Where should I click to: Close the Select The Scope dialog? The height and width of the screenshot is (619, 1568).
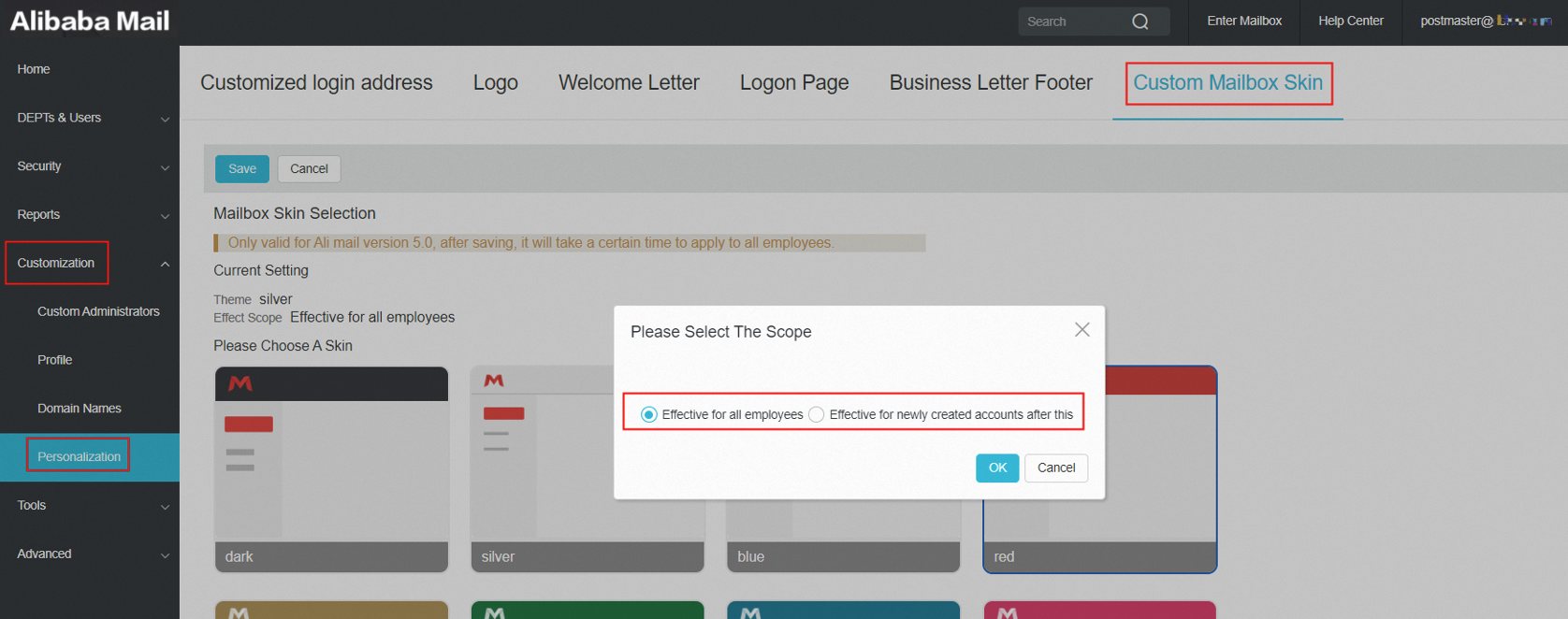tap(1082, 330)
